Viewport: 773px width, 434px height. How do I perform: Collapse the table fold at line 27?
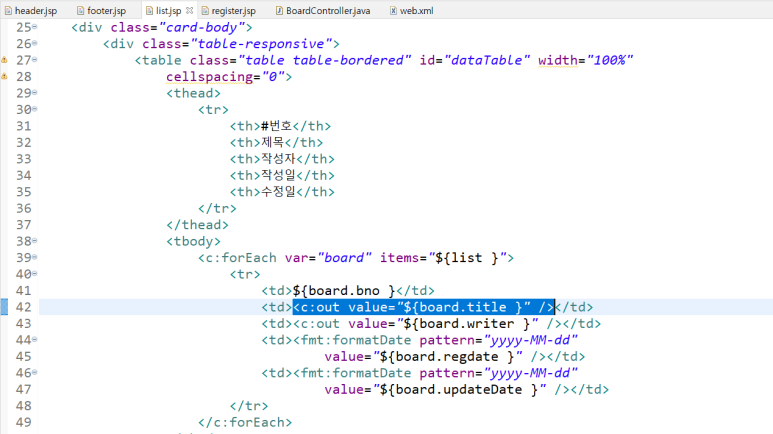click(35, 60)
